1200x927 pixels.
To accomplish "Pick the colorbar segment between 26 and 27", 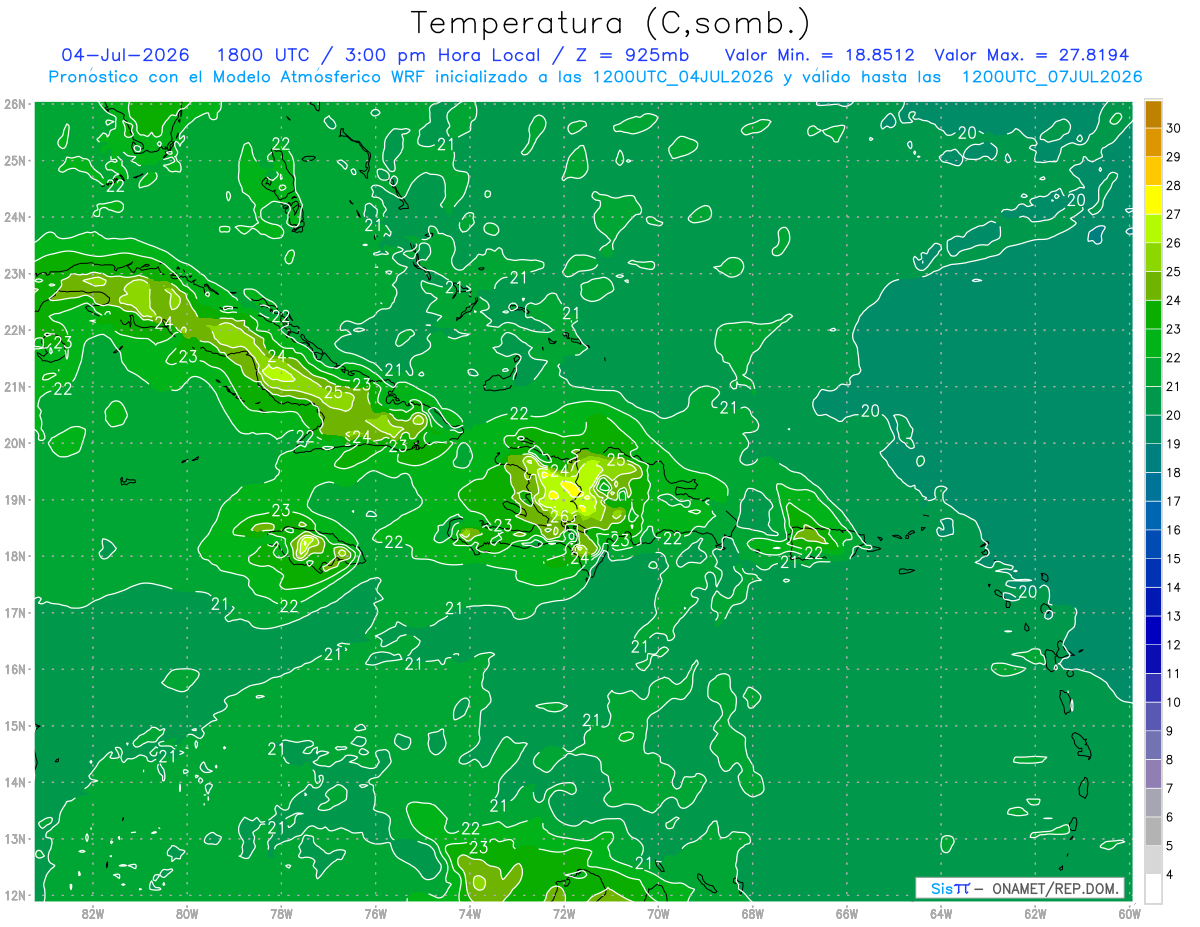I will point(1153,229).
